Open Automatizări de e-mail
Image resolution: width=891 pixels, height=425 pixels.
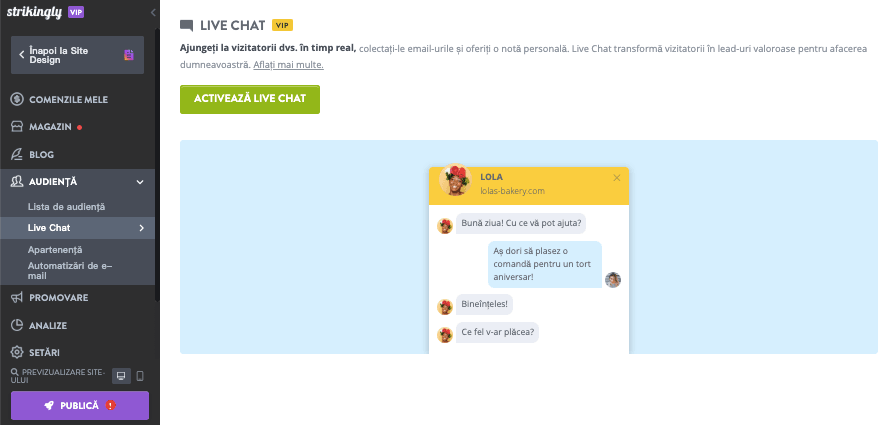click(x=70, y=270)
